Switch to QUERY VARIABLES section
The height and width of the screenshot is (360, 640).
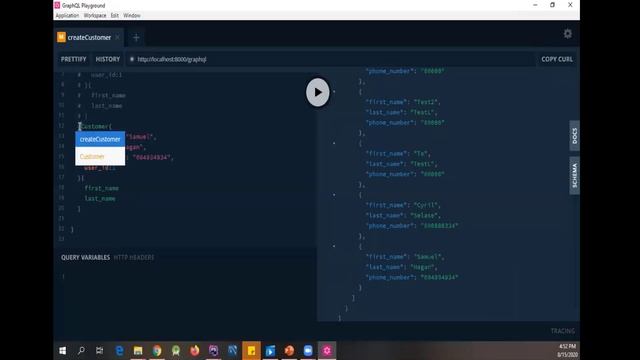tap(85, 258)
